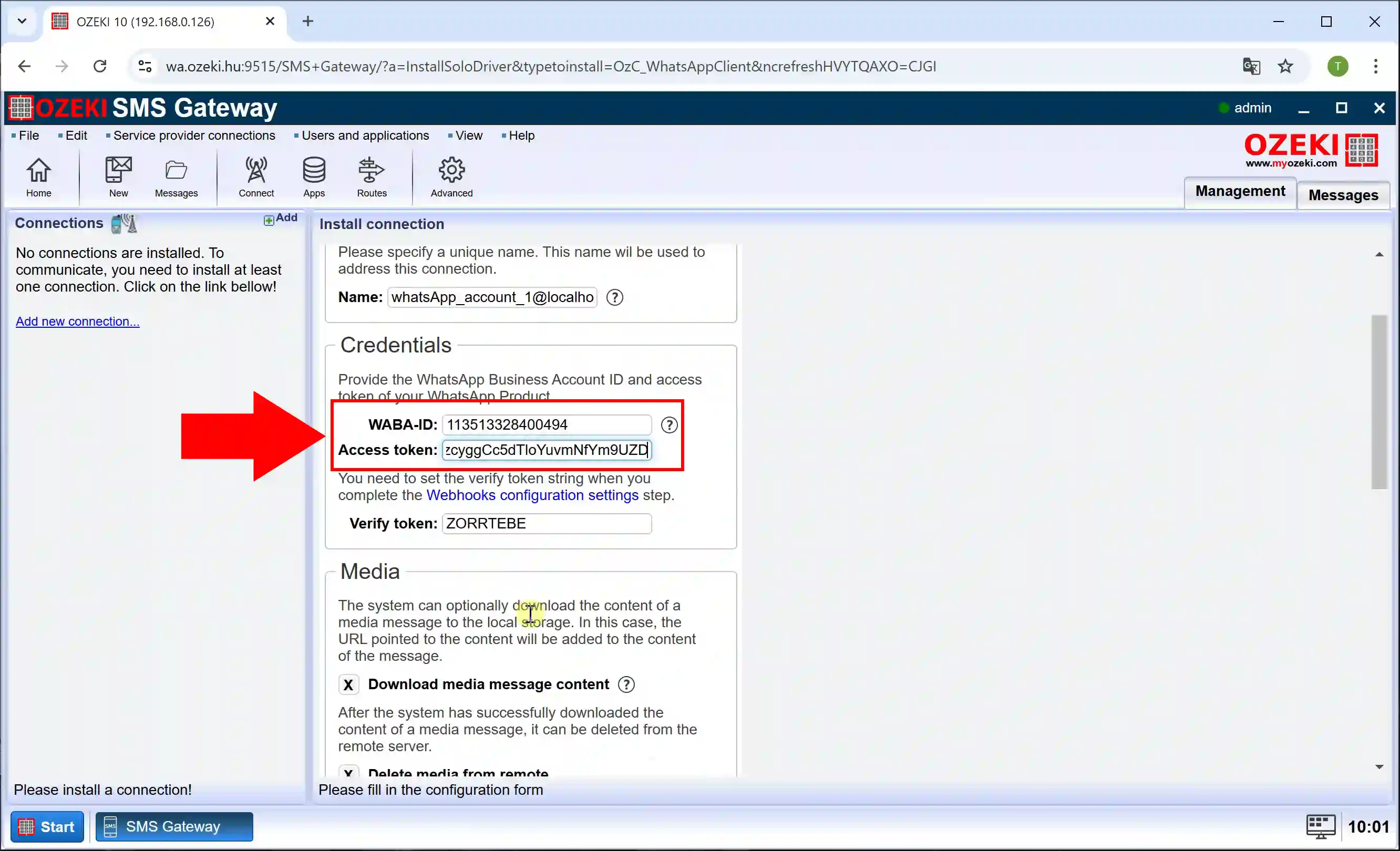Click the site information icon in address bar
This screenshot has width=1400, height=851.
coord(145,67)
